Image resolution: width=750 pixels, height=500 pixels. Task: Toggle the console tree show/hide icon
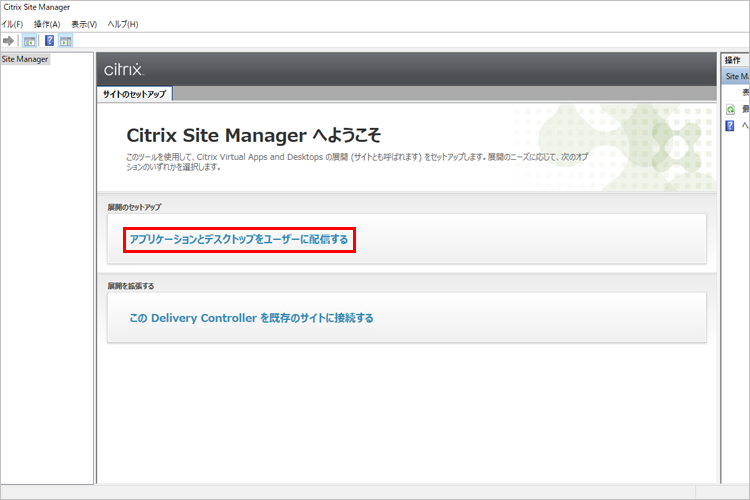pos(30,41)
